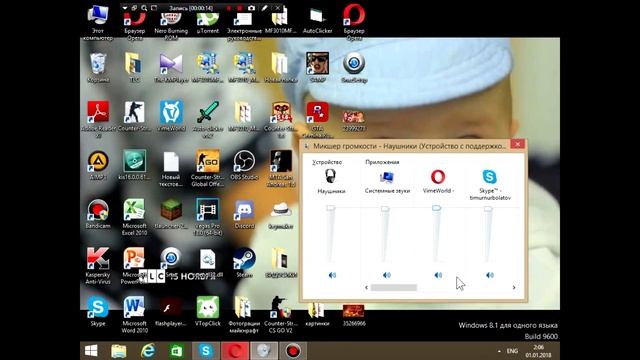The width and height of the screenshot is (640, 360).
Task: Open the flashplayer installer icon
Action: click(x=171, y=312)
